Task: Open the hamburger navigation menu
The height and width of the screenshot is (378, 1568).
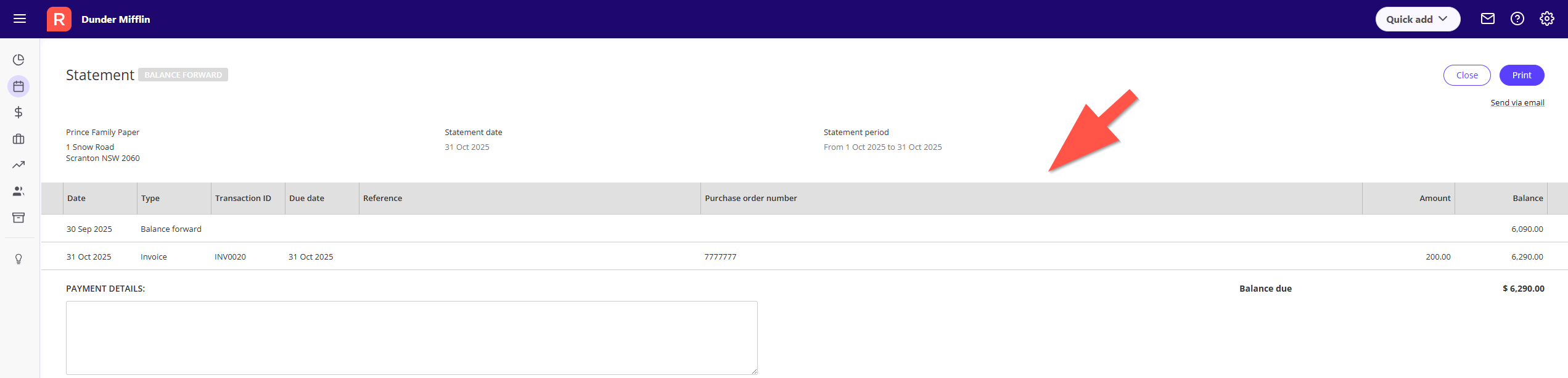Action: pos(20,18)
